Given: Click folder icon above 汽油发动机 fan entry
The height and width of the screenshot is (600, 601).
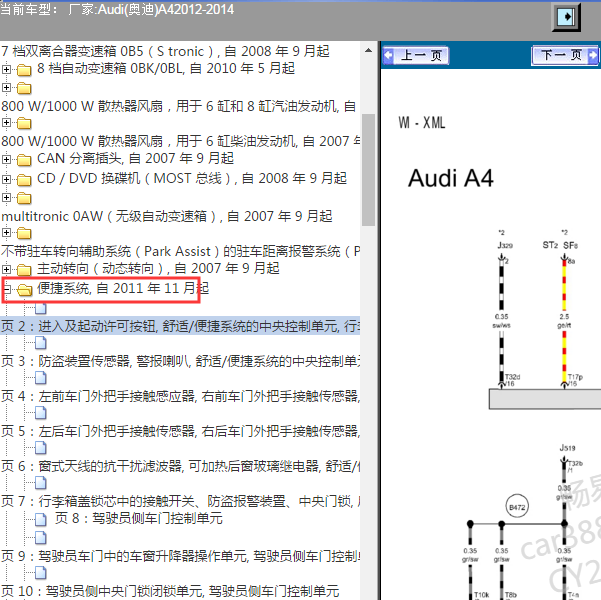Looking at the screenshot, I should pyautogui.click(x=24, y=88).
